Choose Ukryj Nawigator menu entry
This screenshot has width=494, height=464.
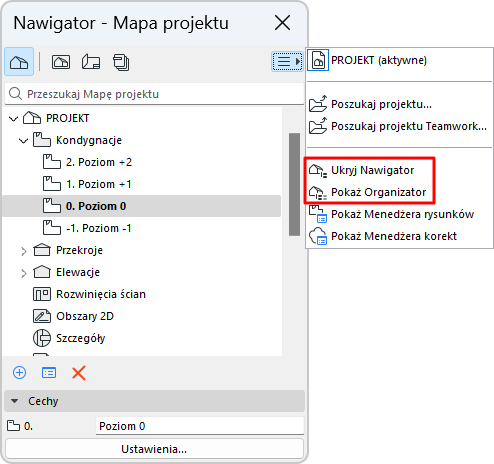click(399, 170)
